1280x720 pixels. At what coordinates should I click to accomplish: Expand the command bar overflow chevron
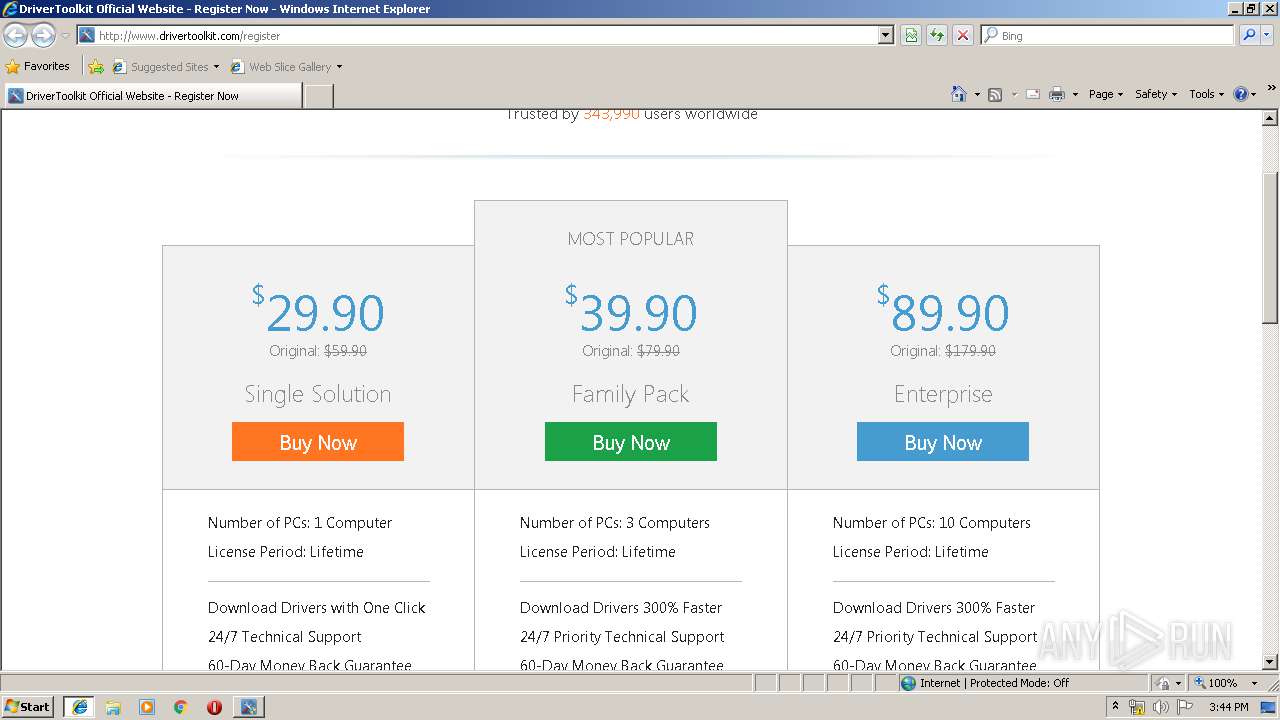click(x=1272, y=88)
